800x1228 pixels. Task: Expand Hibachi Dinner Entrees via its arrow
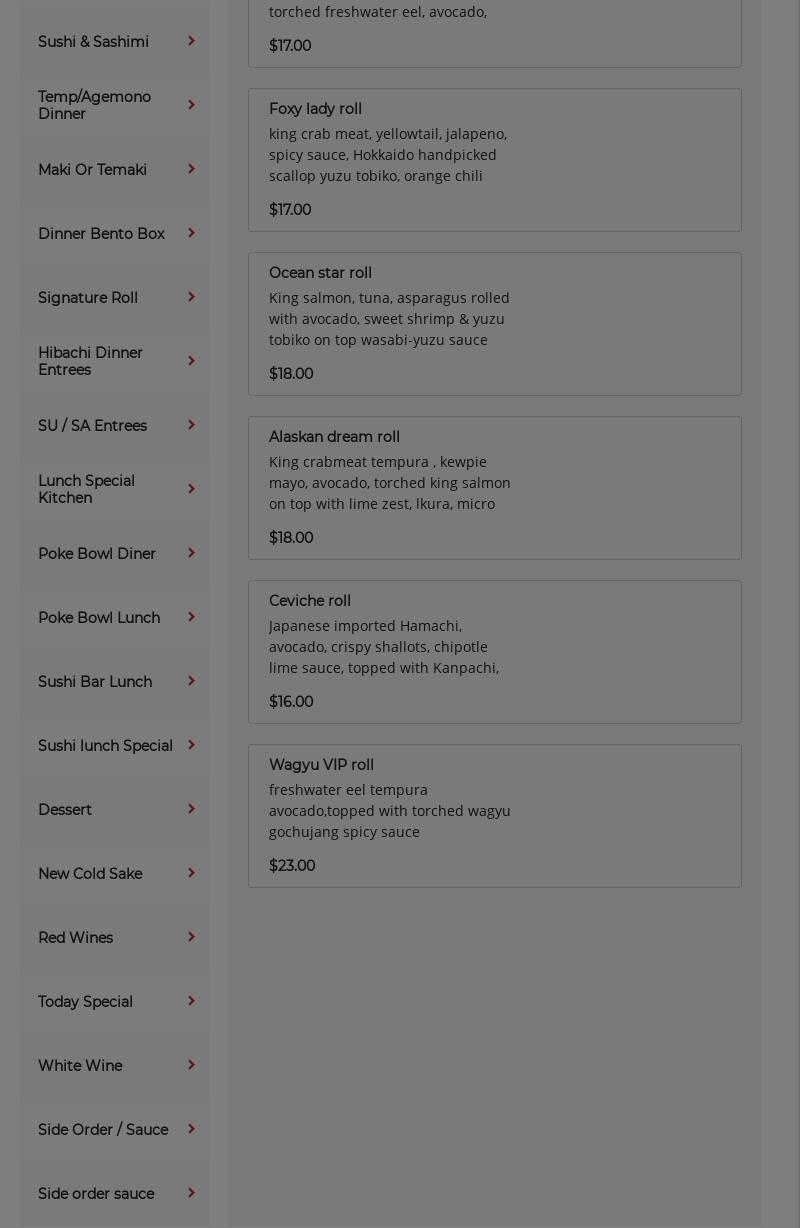191,361
